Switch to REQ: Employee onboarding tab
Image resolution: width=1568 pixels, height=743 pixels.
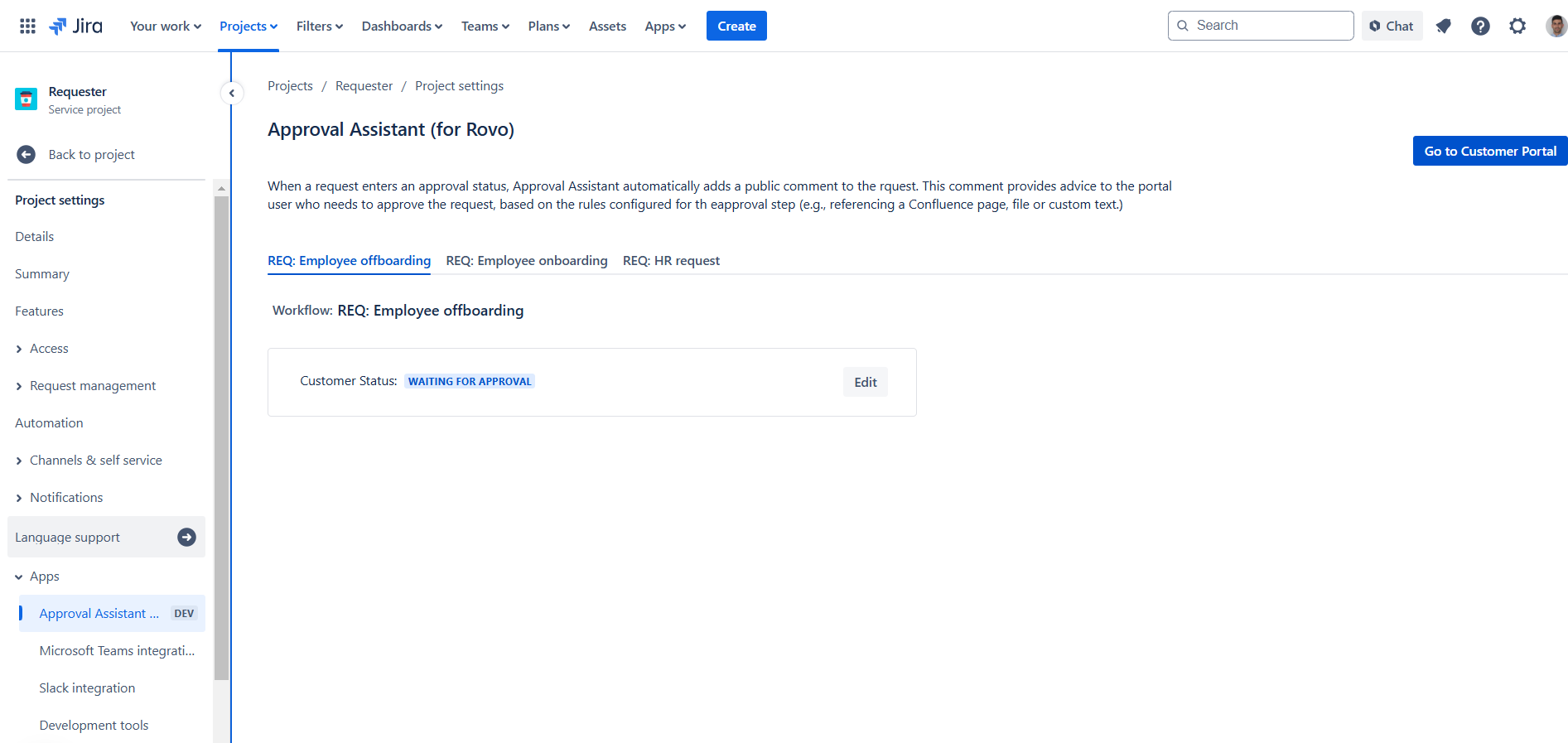pos(527,260)
